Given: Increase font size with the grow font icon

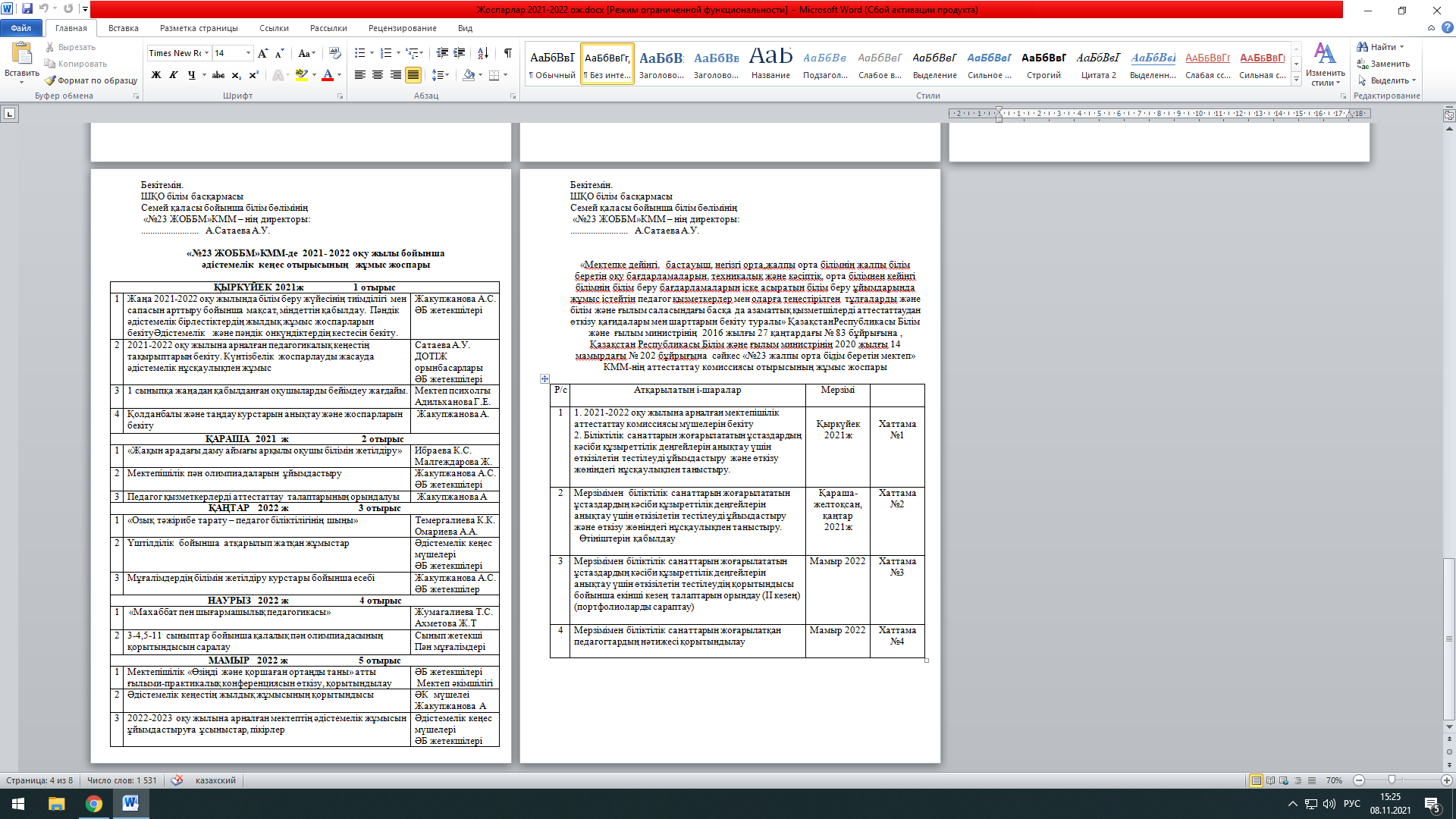Looking at the screenshot, I should coord(262,53).
